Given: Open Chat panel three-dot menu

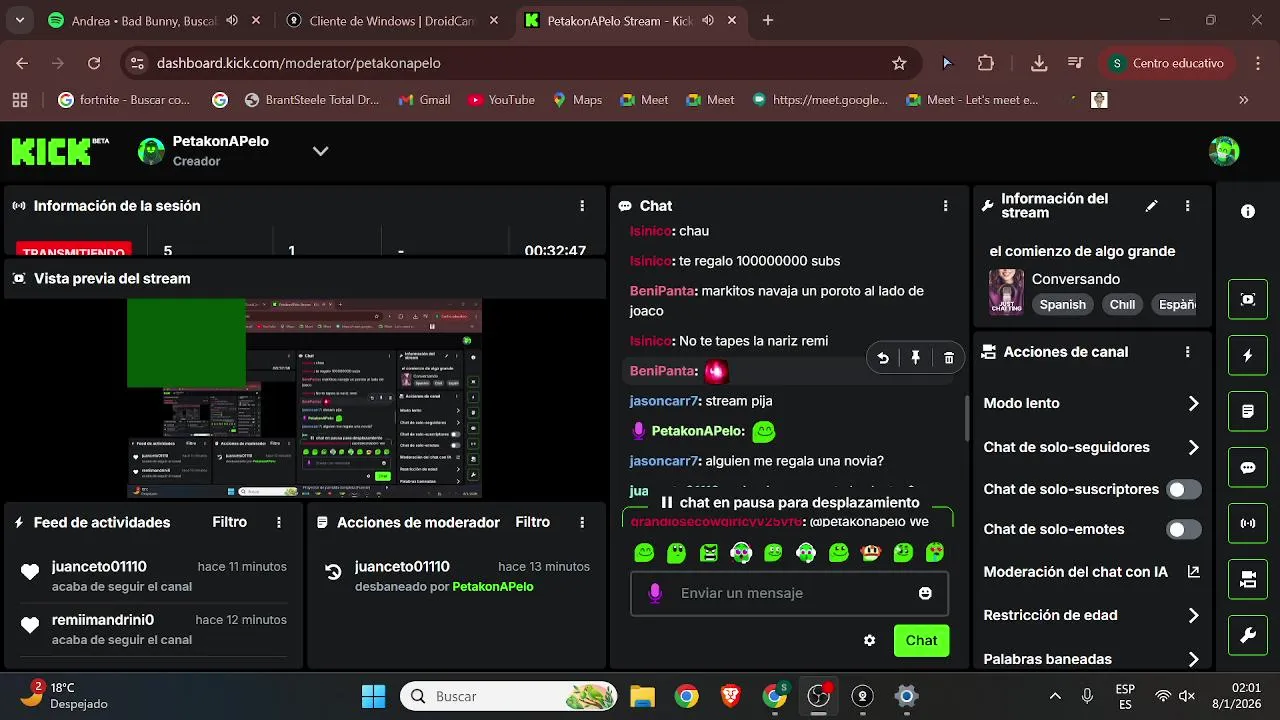Looking at the screenshot, I should click(945, 205).
